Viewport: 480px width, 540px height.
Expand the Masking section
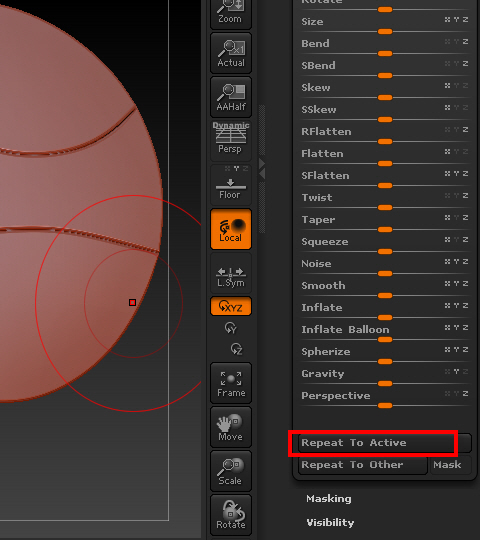point(329,499)
